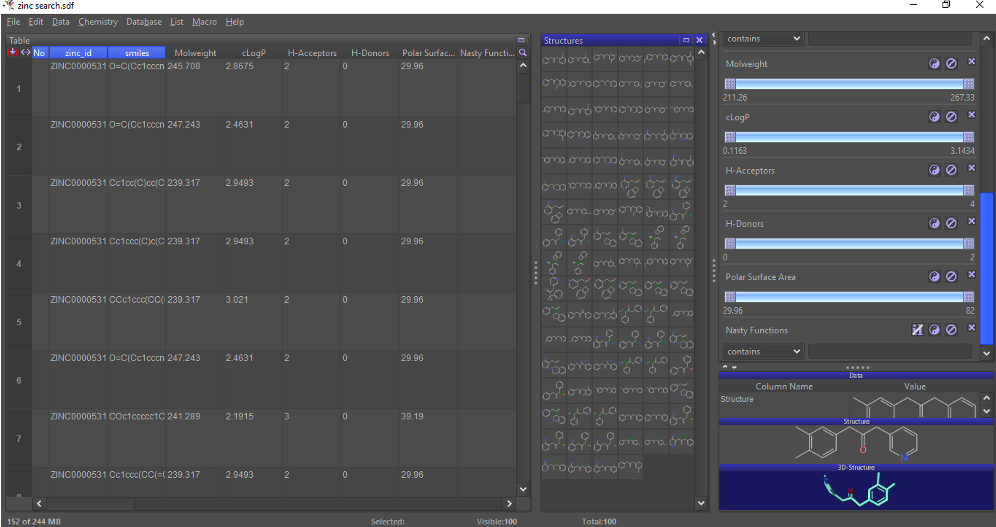Click the blue column-width arrows icon in table header

(25, 52)
